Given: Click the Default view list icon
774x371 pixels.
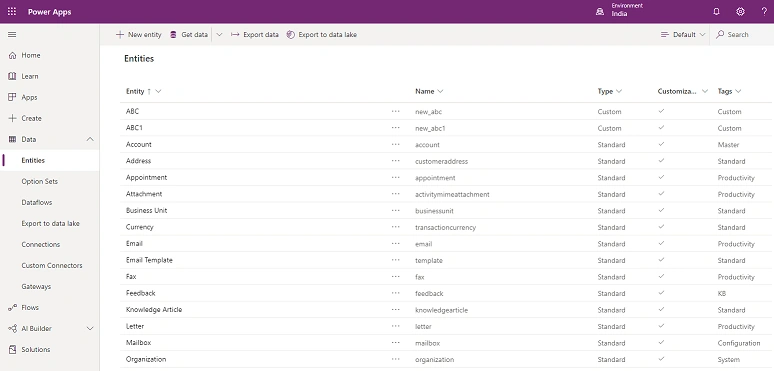Looking at the screenshot, I should coord(665,35).
